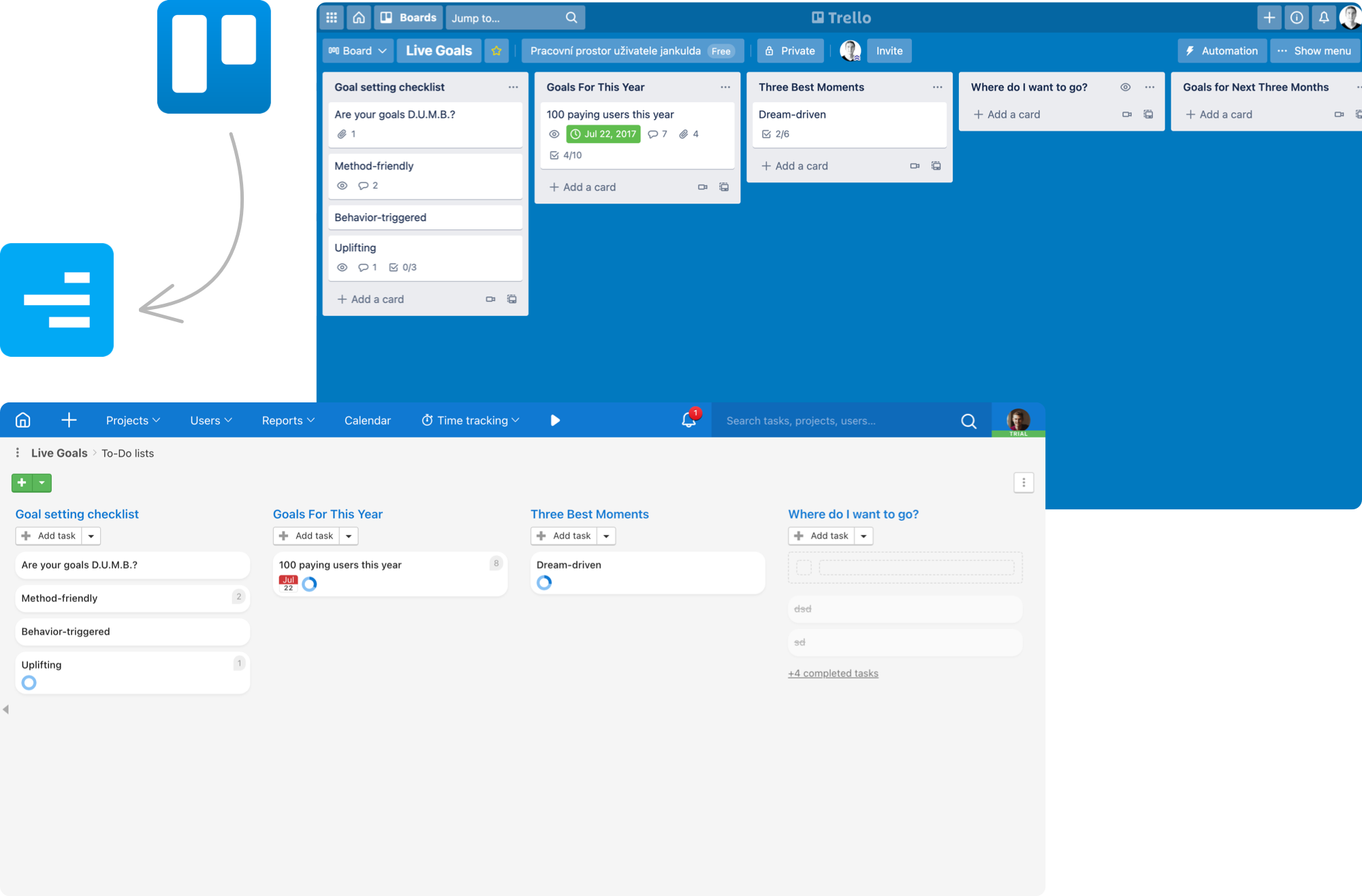1362x896 pixels.
Task: Open Where do I want to go list menu dots
Action: [x=1150, y=87]
